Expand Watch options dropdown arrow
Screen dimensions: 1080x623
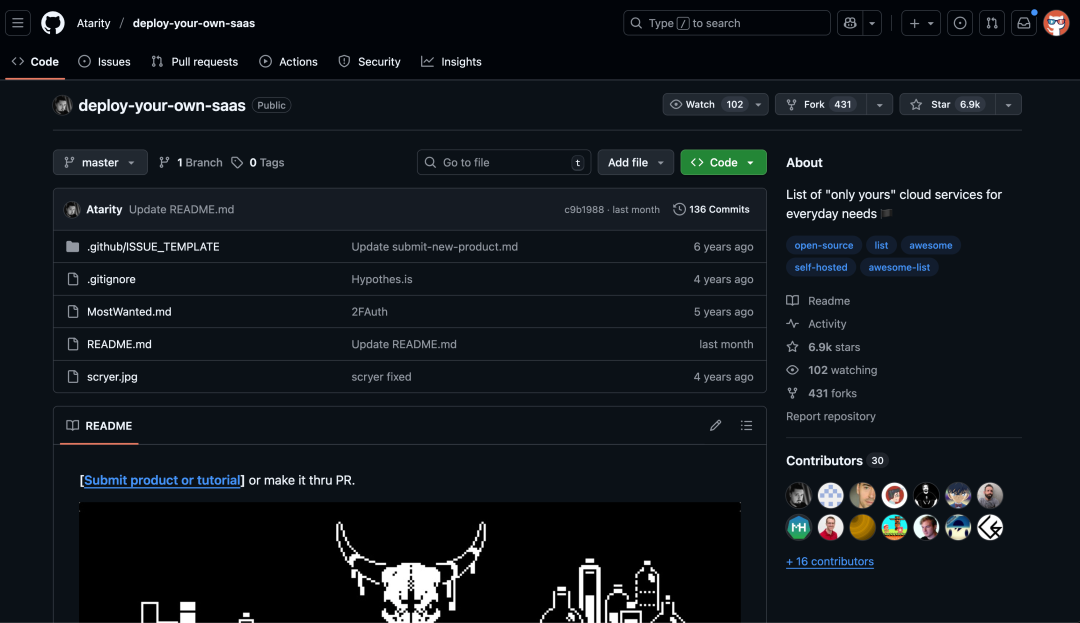(758, 105)
